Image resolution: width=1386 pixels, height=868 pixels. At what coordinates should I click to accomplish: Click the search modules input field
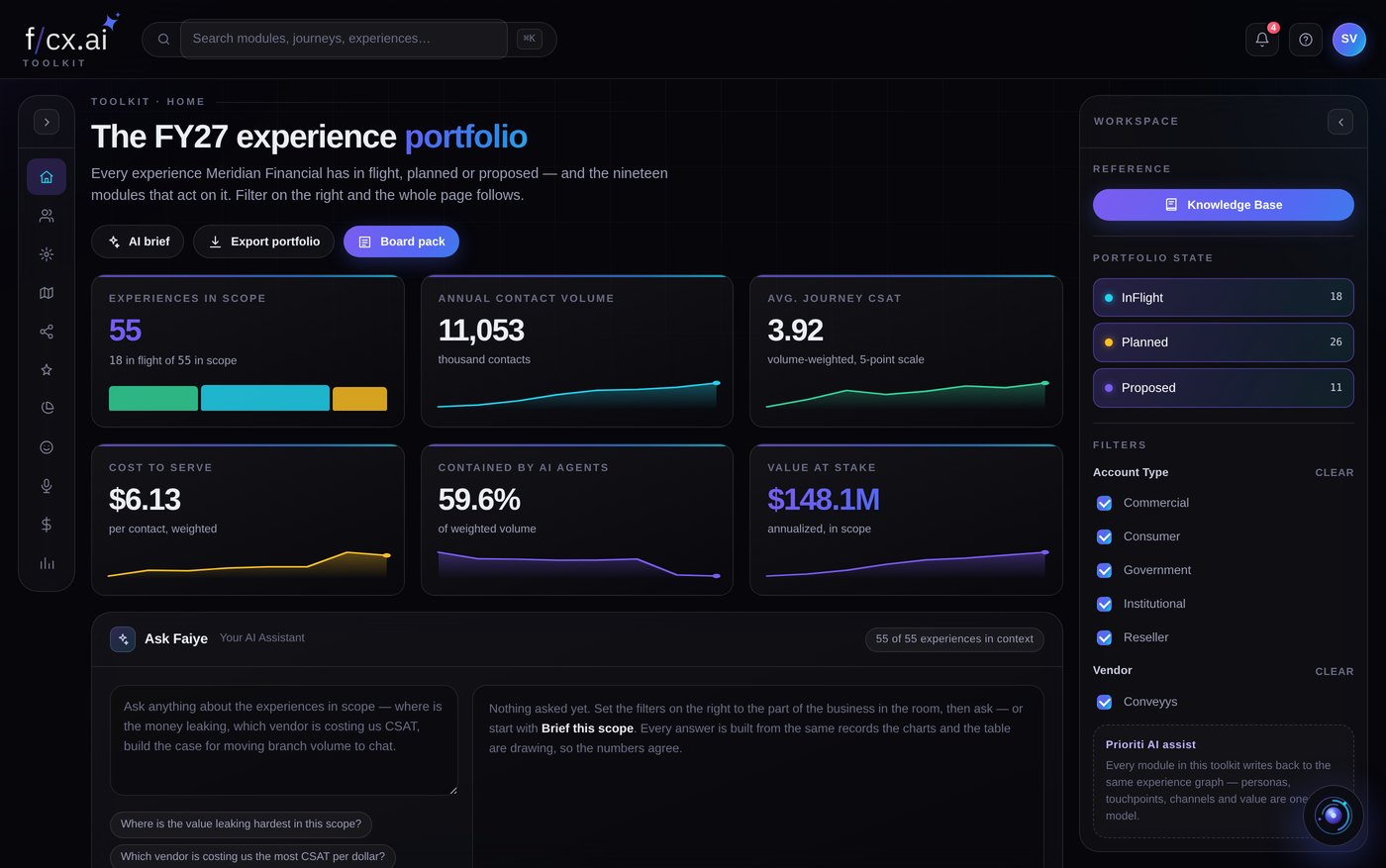tap(344, 39)
